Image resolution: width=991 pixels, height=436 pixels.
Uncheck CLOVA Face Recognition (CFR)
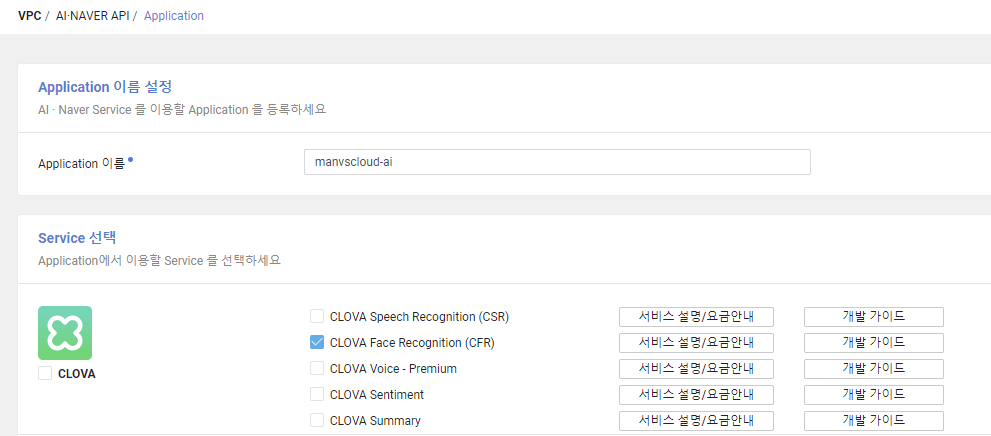[x=317, y=343]
